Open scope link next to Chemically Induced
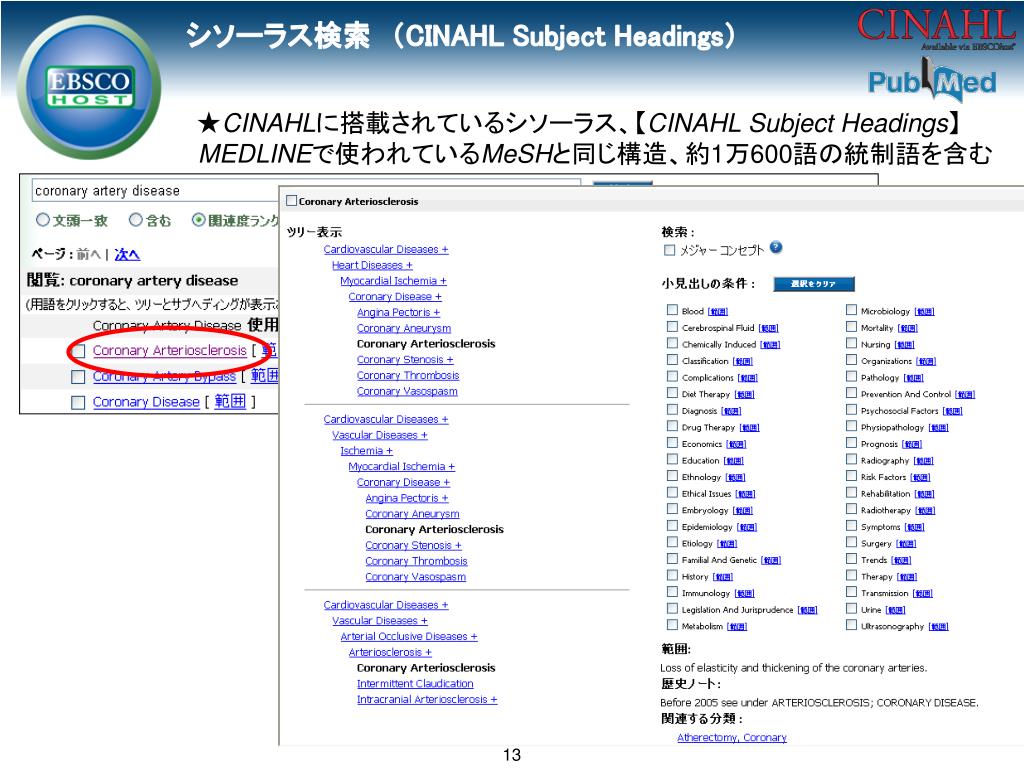The height and width of the screenshot is (768, 1024). point(771,344)
